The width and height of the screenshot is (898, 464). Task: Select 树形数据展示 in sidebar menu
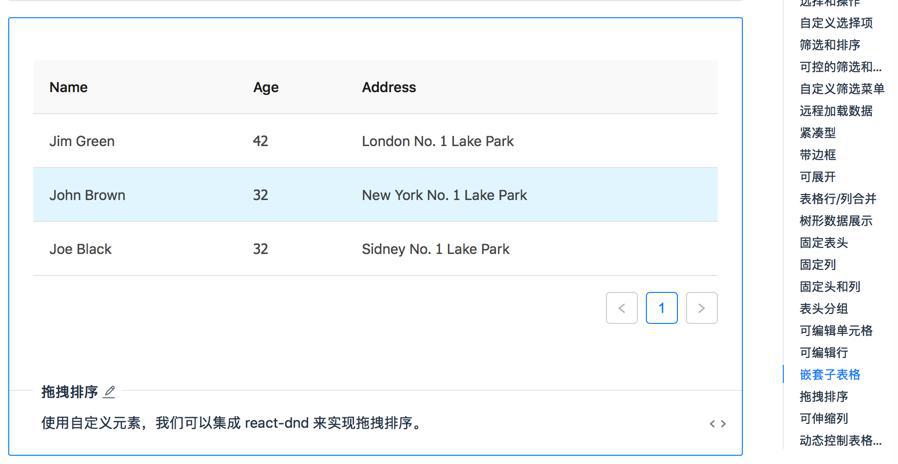tap(835, 221)
